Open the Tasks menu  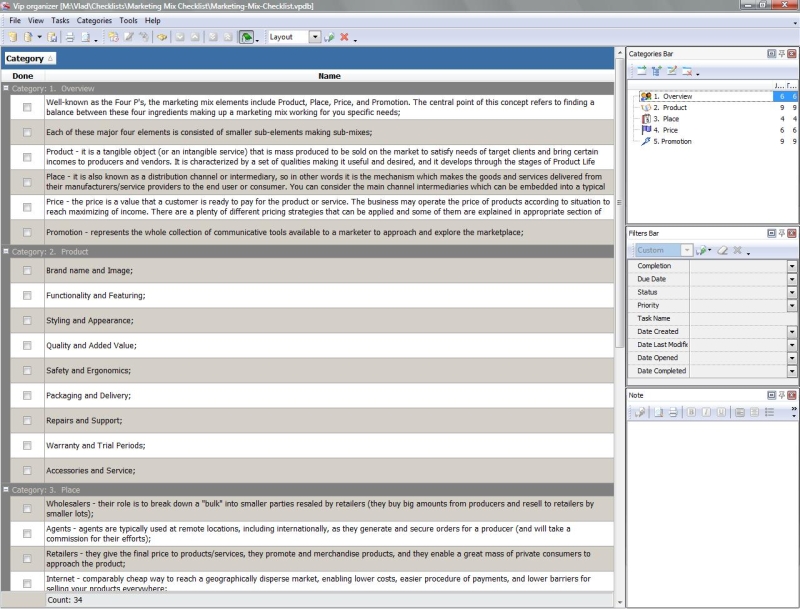click(x=60, y=20)
